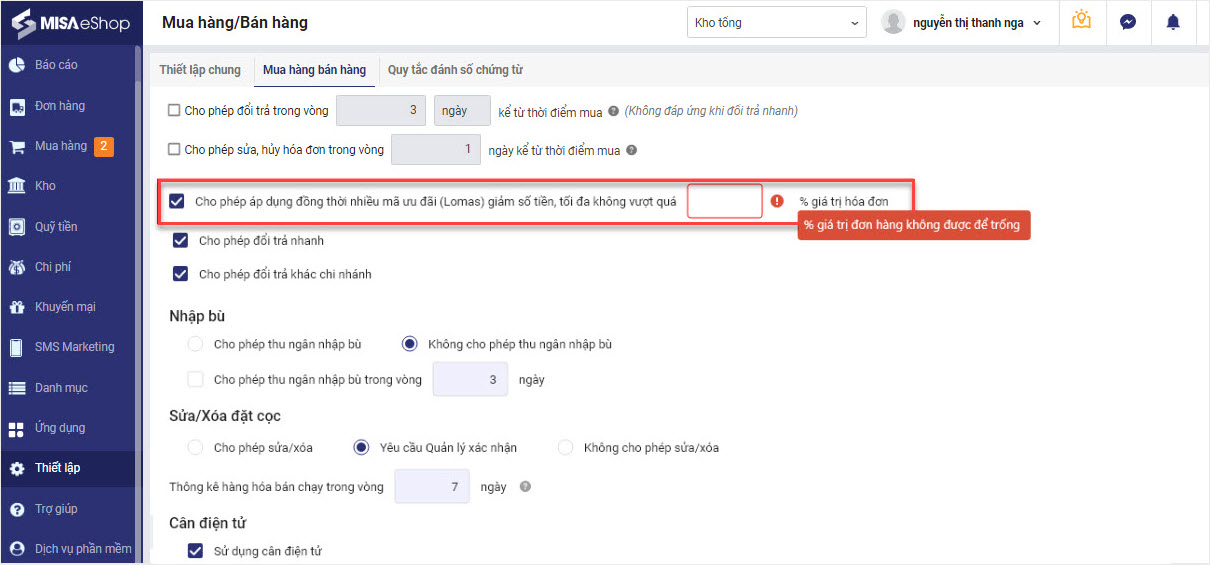Click the lightbulb suggestions icon

(1081, 21)
